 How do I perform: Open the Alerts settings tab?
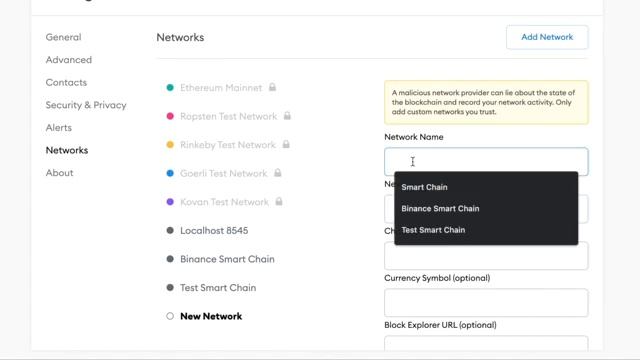(x=59, y=128)
